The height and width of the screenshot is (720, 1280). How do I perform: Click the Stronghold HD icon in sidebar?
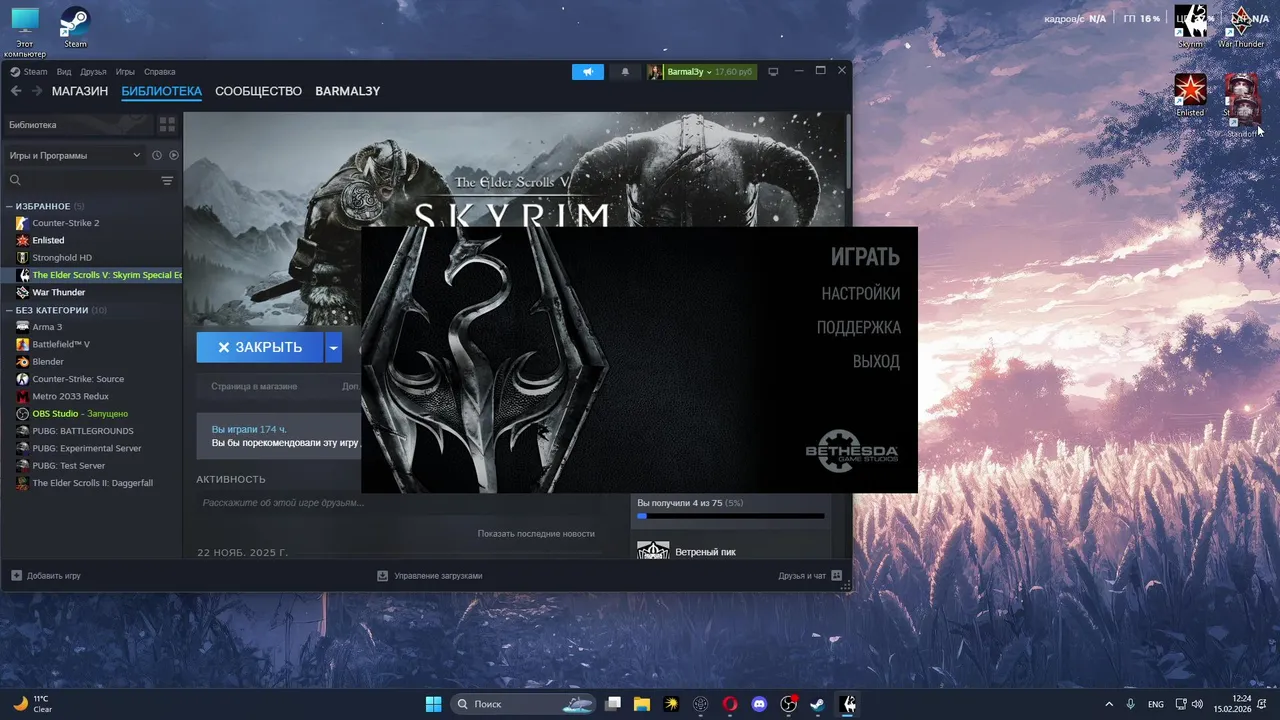[22, 258]
